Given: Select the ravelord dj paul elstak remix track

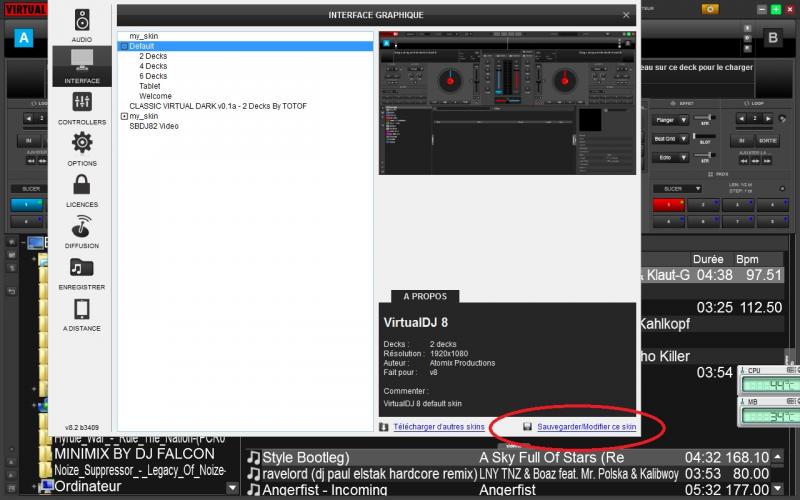Looking at the screenshot, I should coord(514,474).
